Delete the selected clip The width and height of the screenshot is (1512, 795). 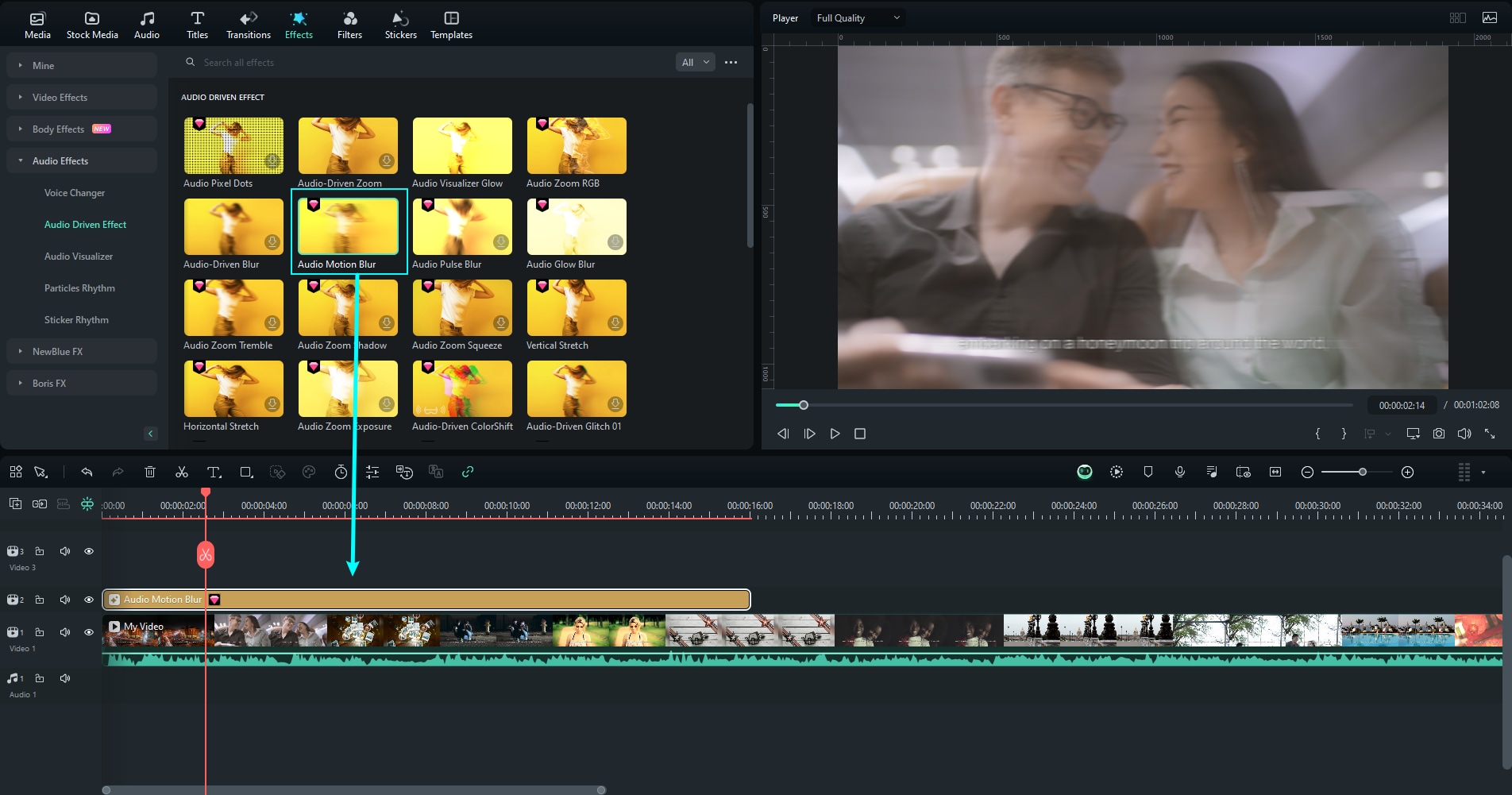[150, 472]
